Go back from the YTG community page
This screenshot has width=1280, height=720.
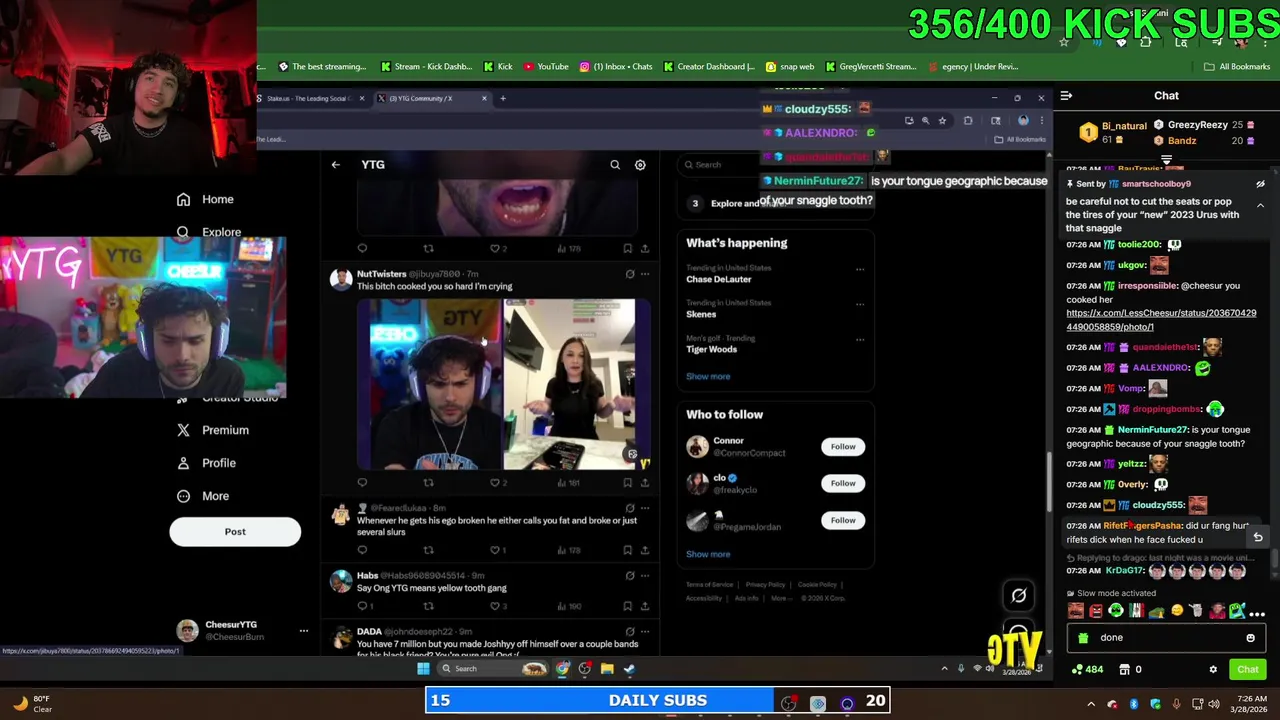[336, 165]
